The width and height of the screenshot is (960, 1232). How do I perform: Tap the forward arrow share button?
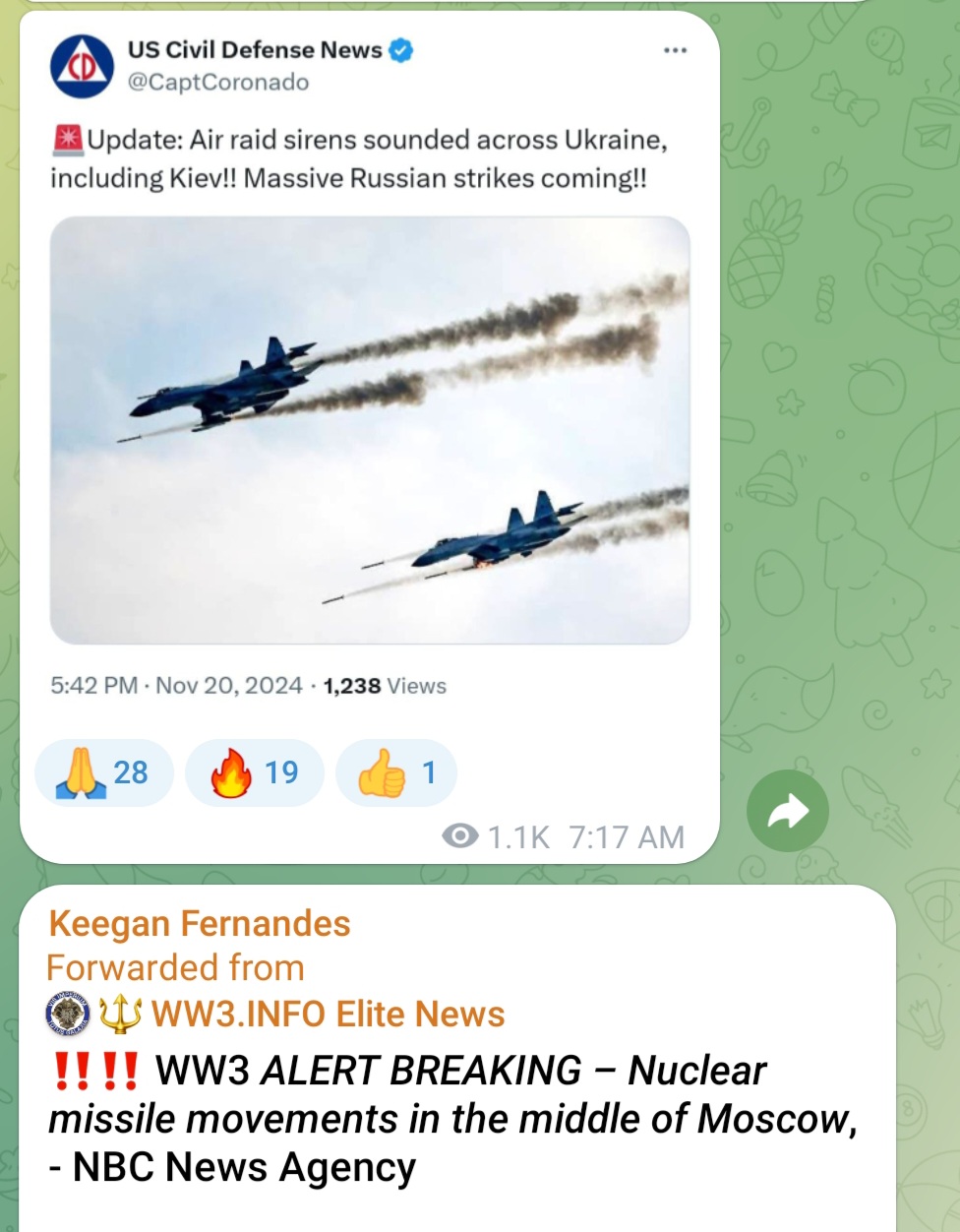(788, 810)
